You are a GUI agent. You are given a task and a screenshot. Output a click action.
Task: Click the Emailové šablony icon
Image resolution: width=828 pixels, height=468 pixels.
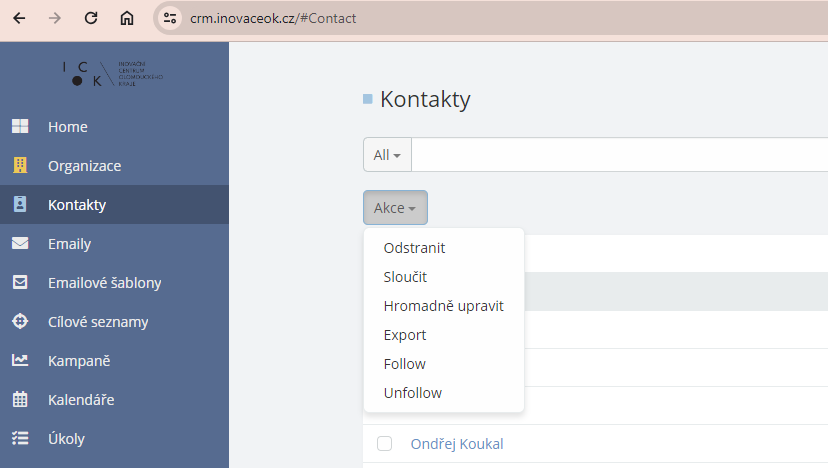[x=19, y=283]
